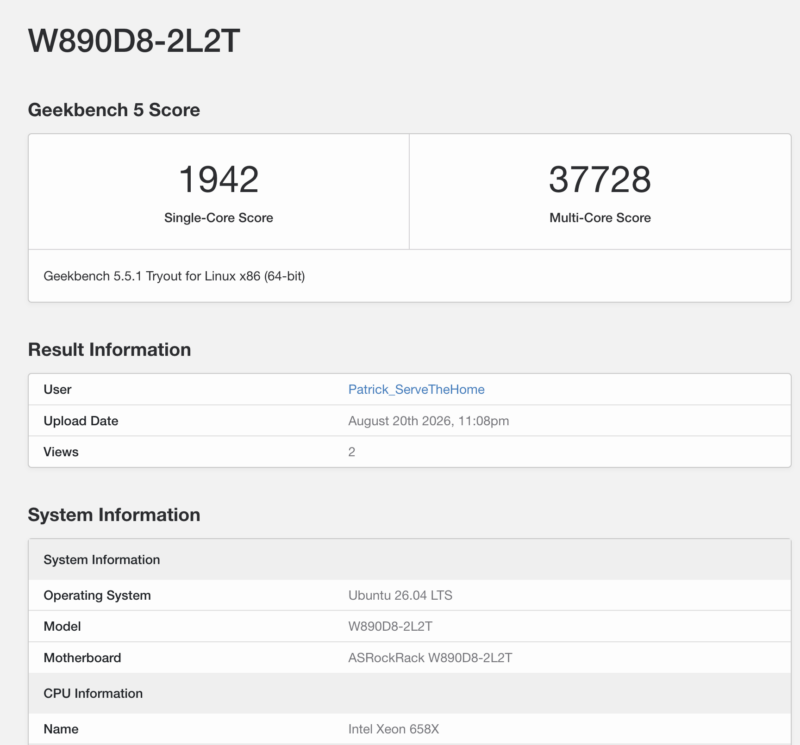Select the Intel Xeon 658X CPU name

[393, 729]
